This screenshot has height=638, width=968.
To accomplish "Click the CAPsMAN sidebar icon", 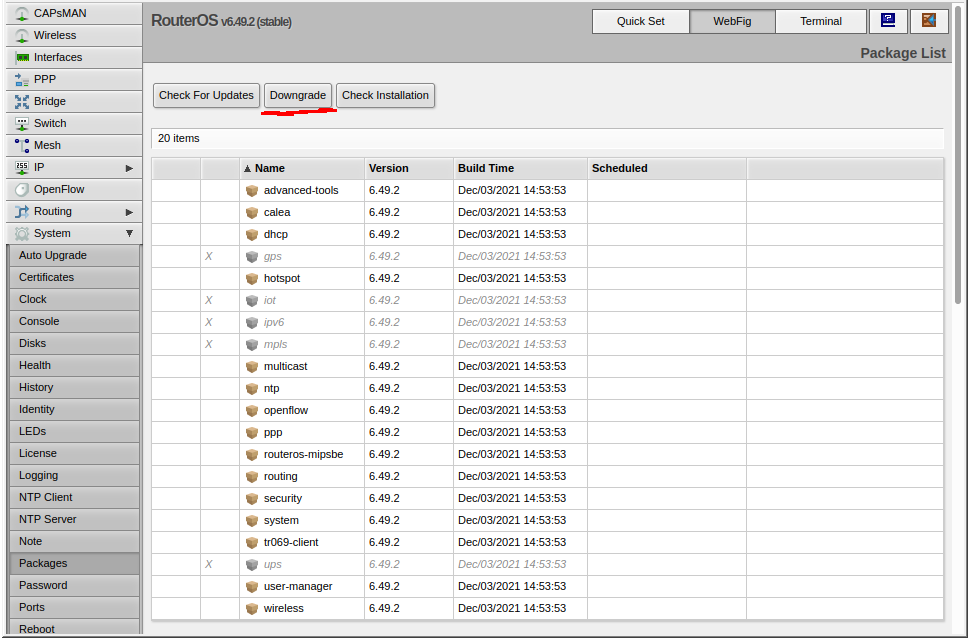I will tap(22, 14).
